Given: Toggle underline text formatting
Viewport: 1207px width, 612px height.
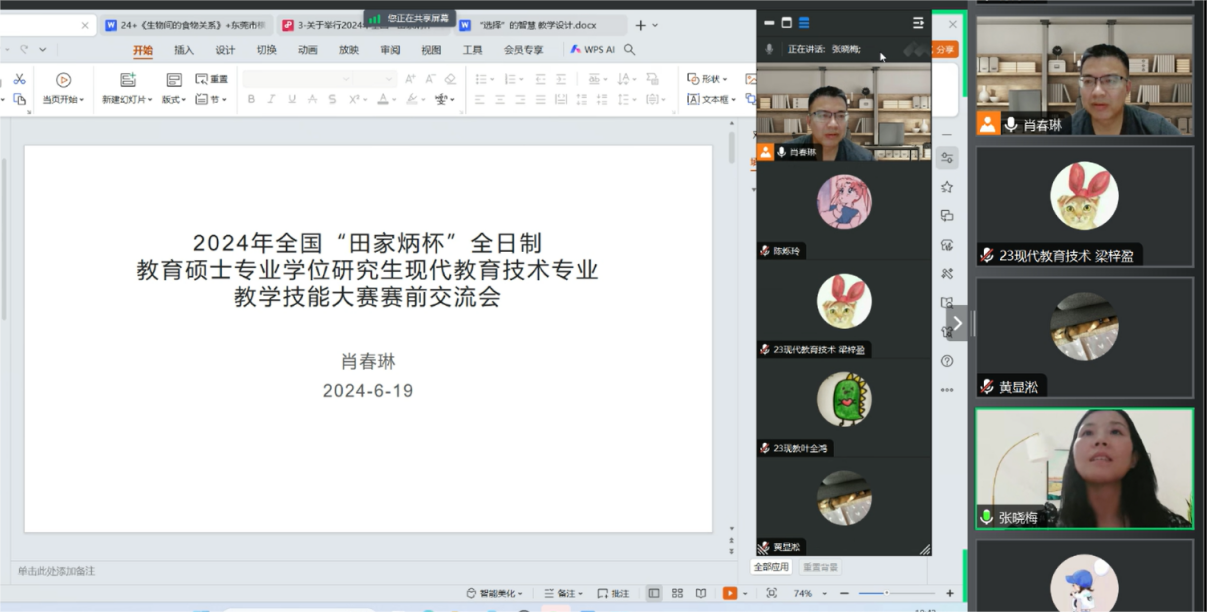Looking at the screenshot, I should tap(292, 99).
